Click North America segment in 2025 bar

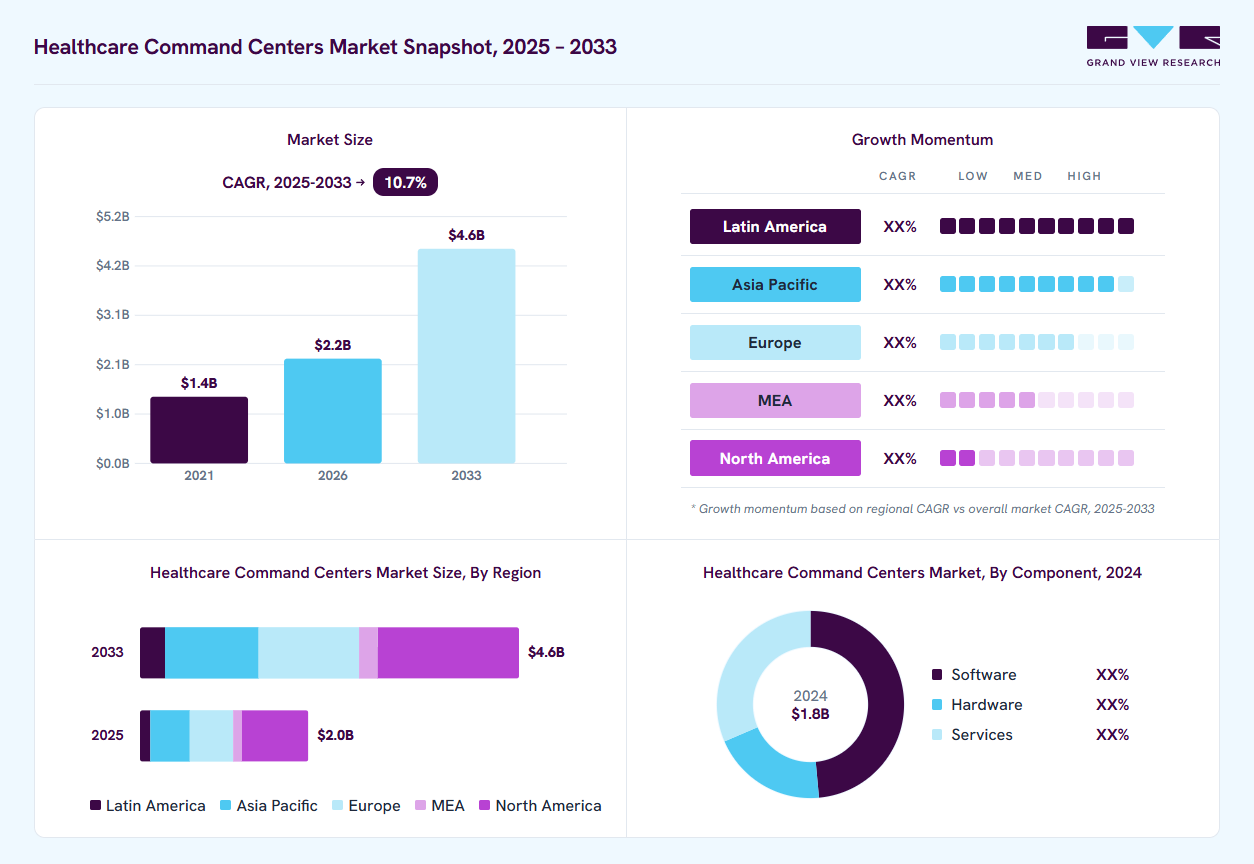[x=275, y=736]
